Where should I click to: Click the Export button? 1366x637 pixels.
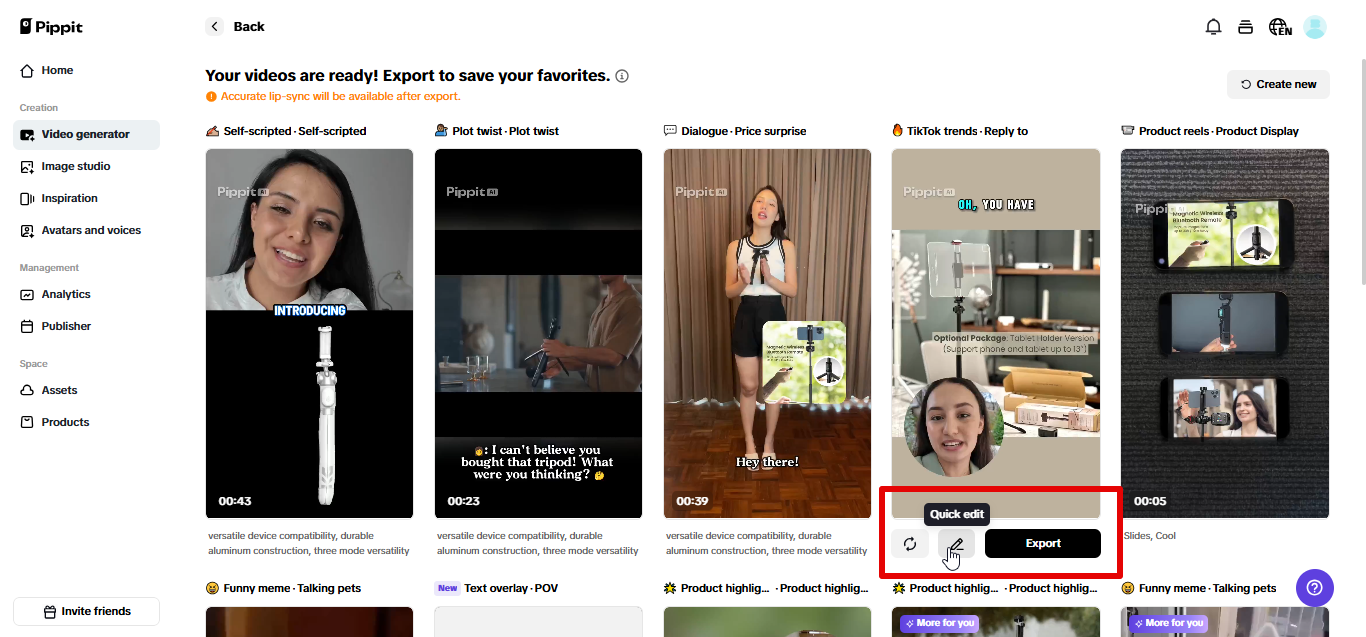tap(1043, 544)
